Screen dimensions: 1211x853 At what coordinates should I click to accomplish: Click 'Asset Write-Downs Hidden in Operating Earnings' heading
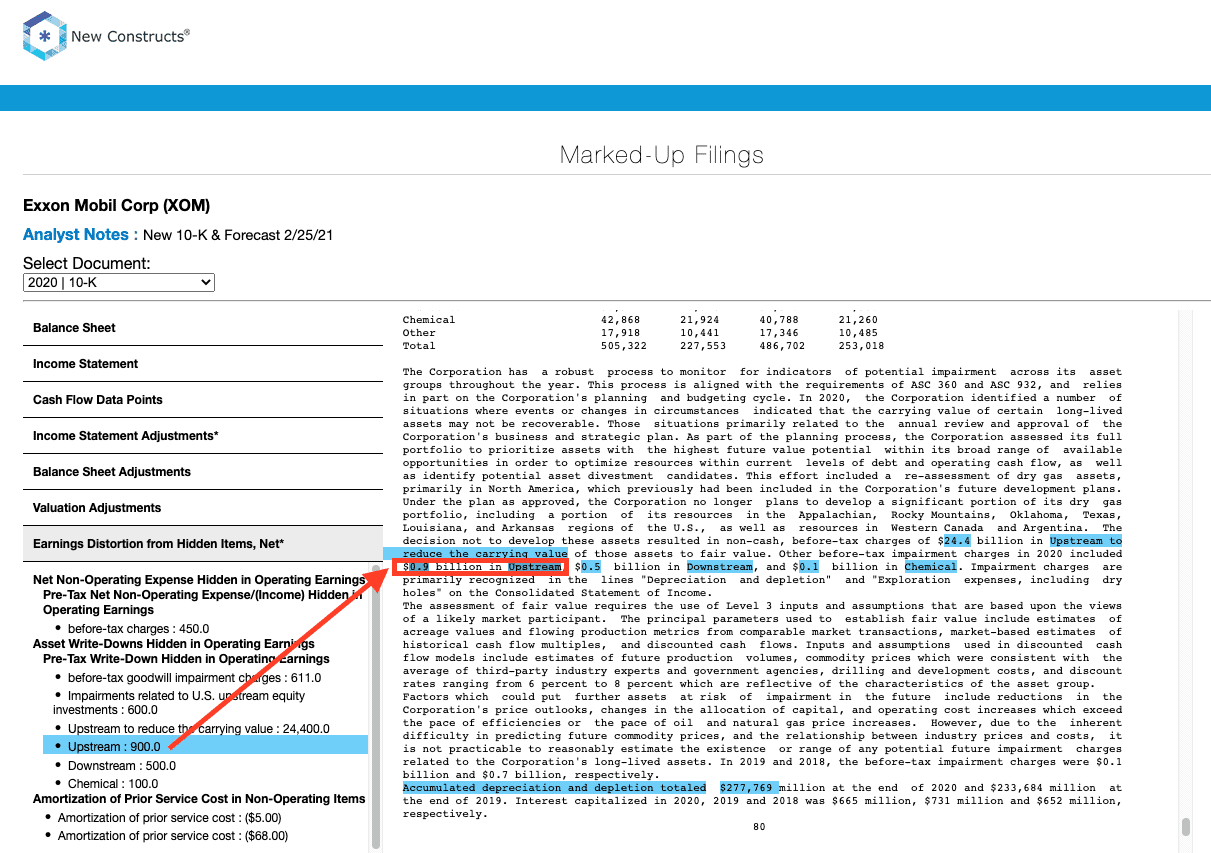tap(174, 644)
